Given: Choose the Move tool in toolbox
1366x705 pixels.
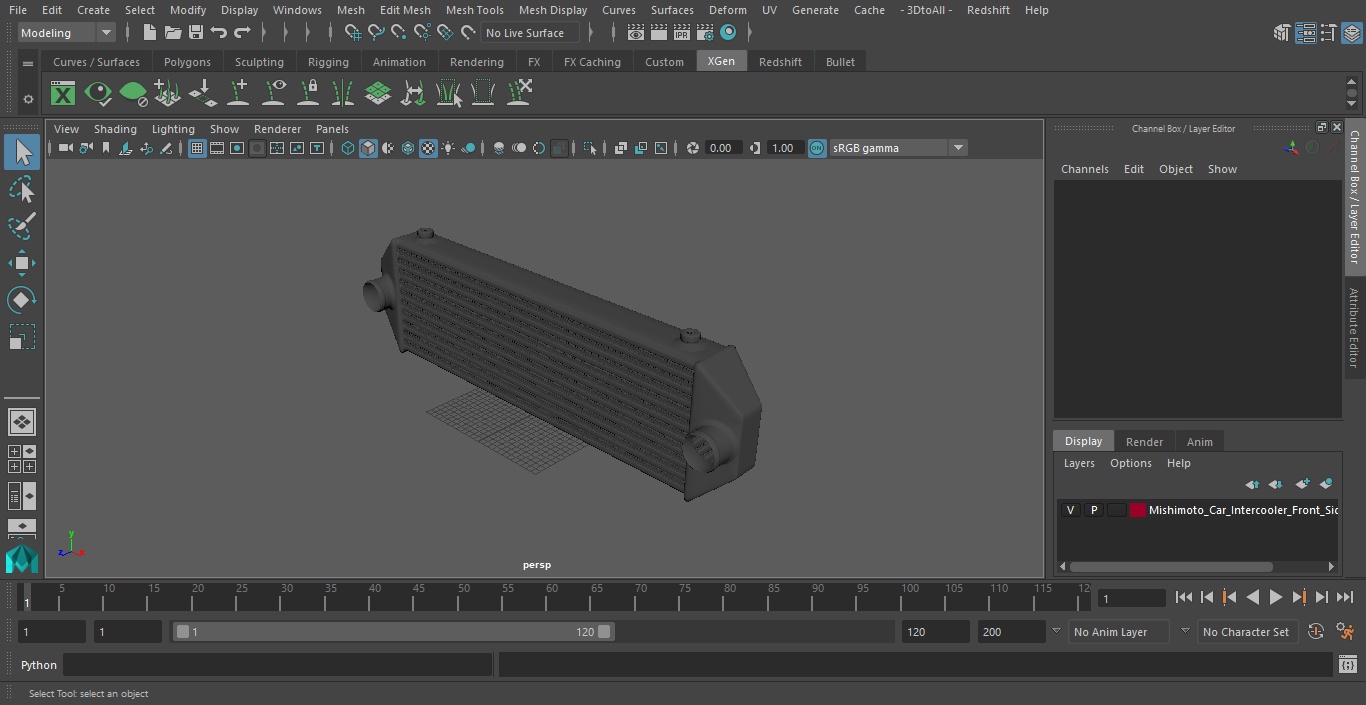Looking at the screenshot, I should click(x=22, y=264).
